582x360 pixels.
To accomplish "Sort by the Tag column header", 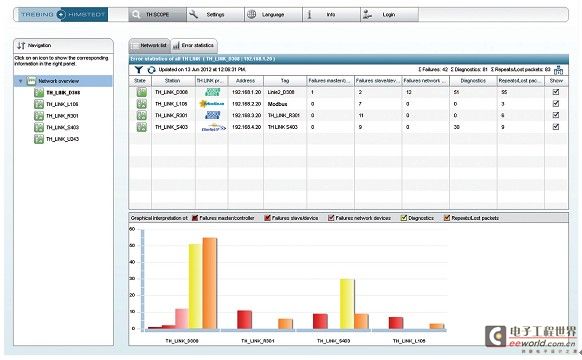I will [285, 81].
